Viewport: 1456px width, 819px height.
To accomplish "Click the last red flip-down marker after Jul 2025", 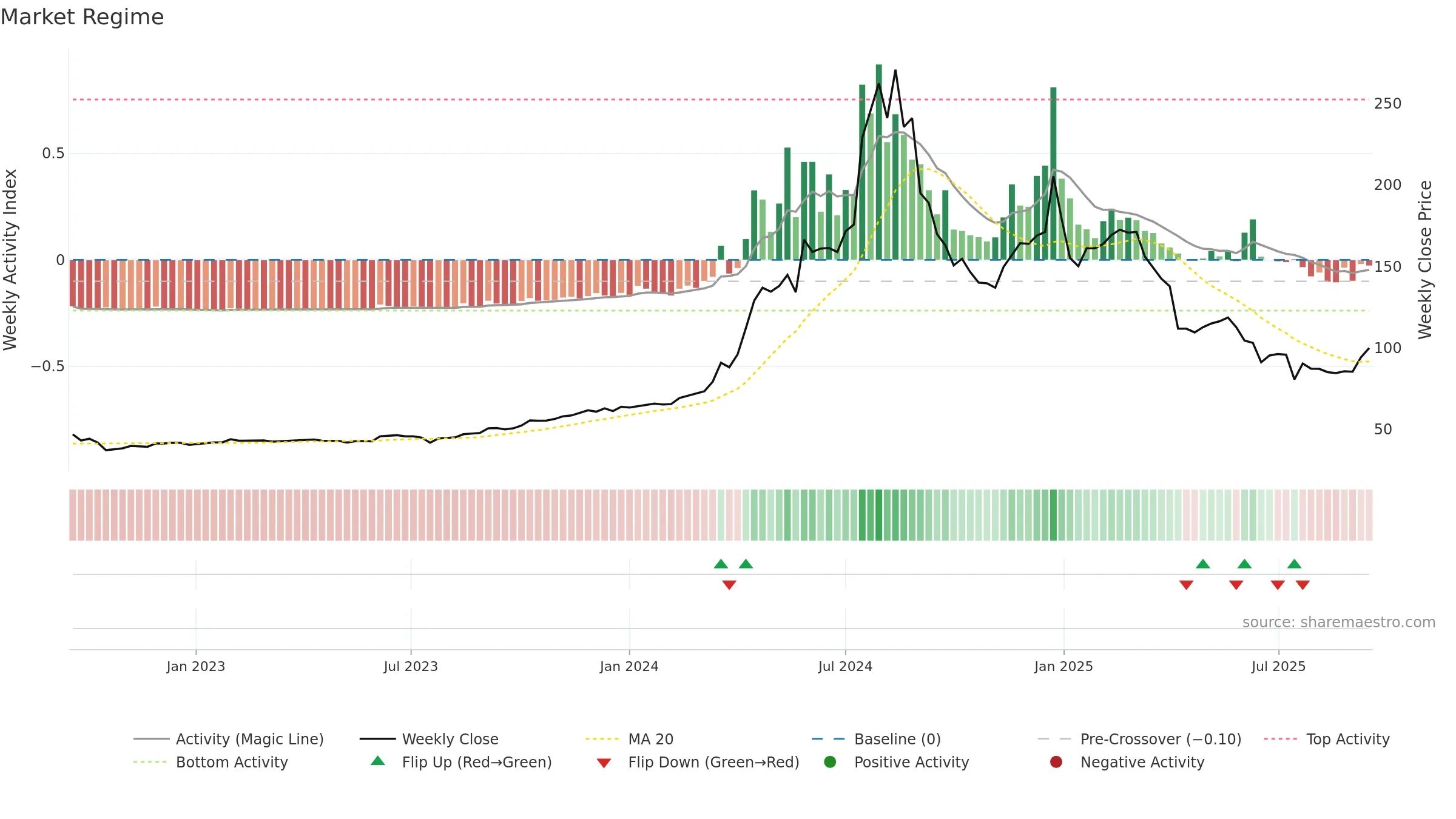I will point(1303,585).
